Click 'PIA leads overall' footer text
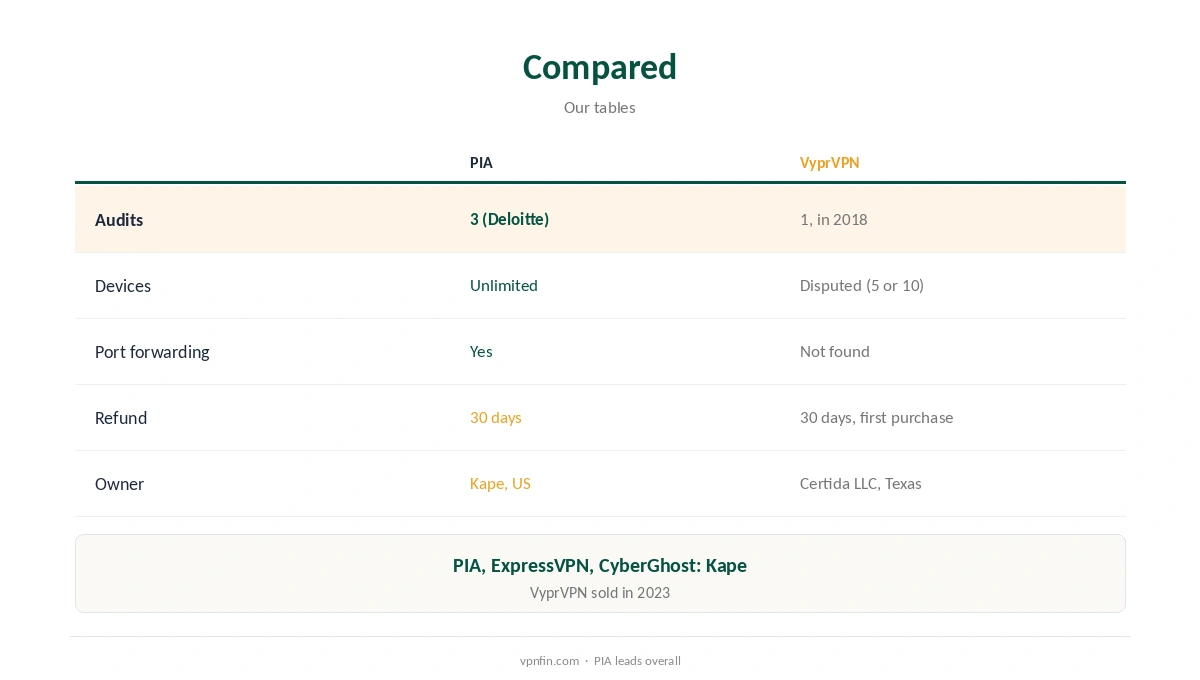1200x680 pixels. [x=637, y=661]
